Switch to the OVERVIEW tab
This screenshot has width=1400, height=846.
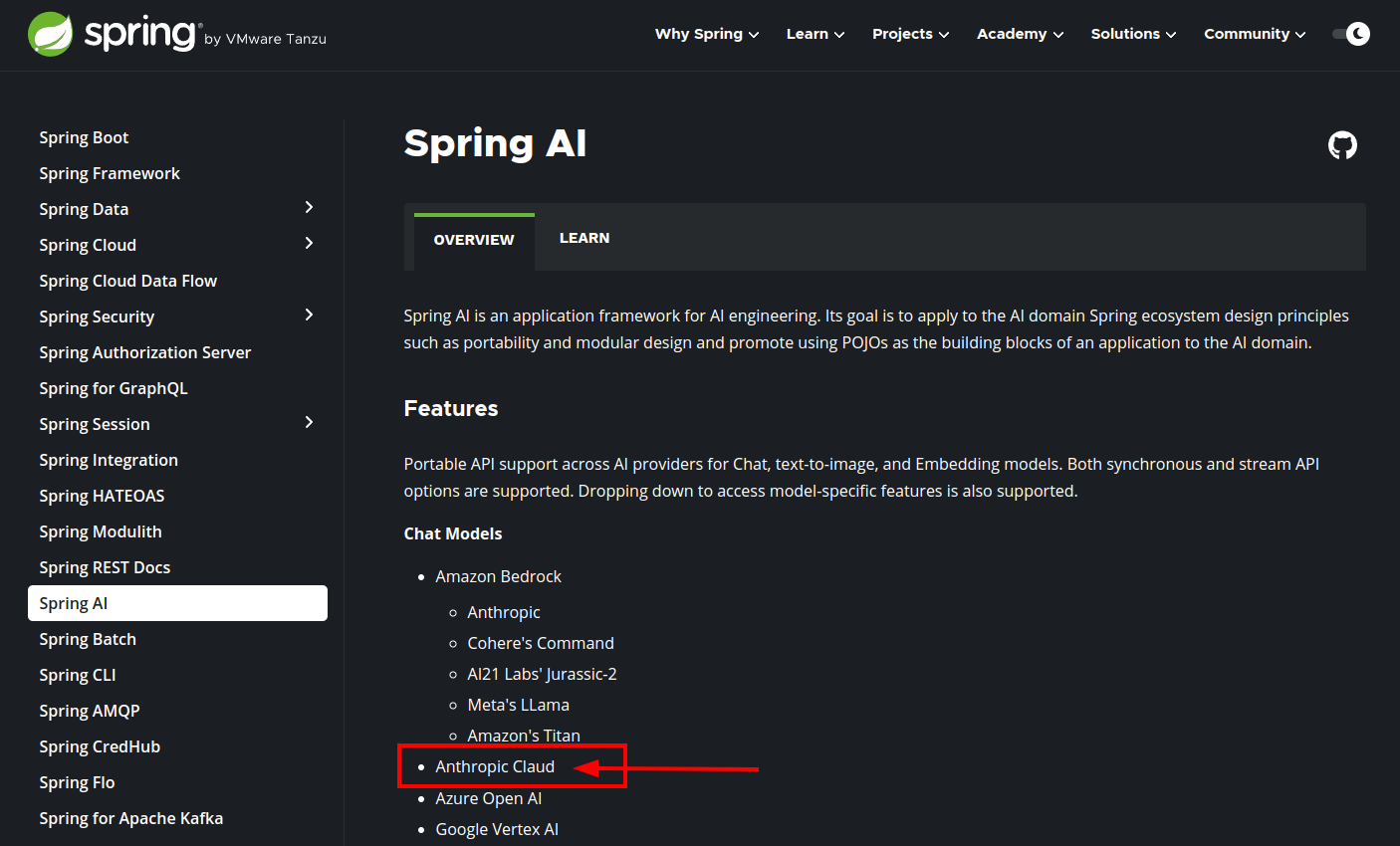tap(474, 241)
